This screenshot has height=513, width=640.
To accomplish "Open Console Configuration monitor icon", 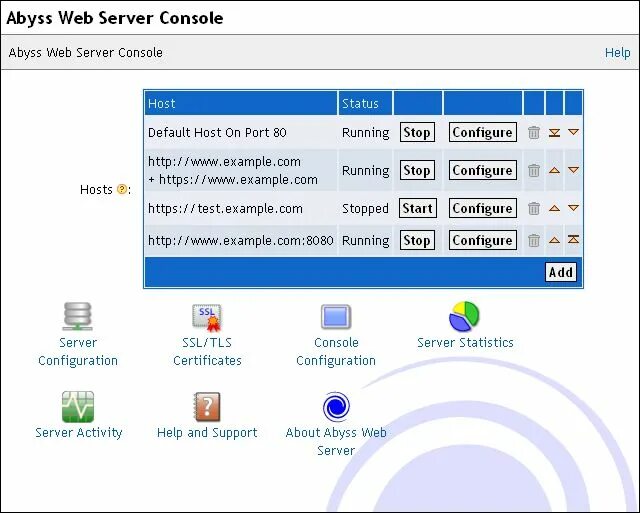I will click(x=336, y=317).
